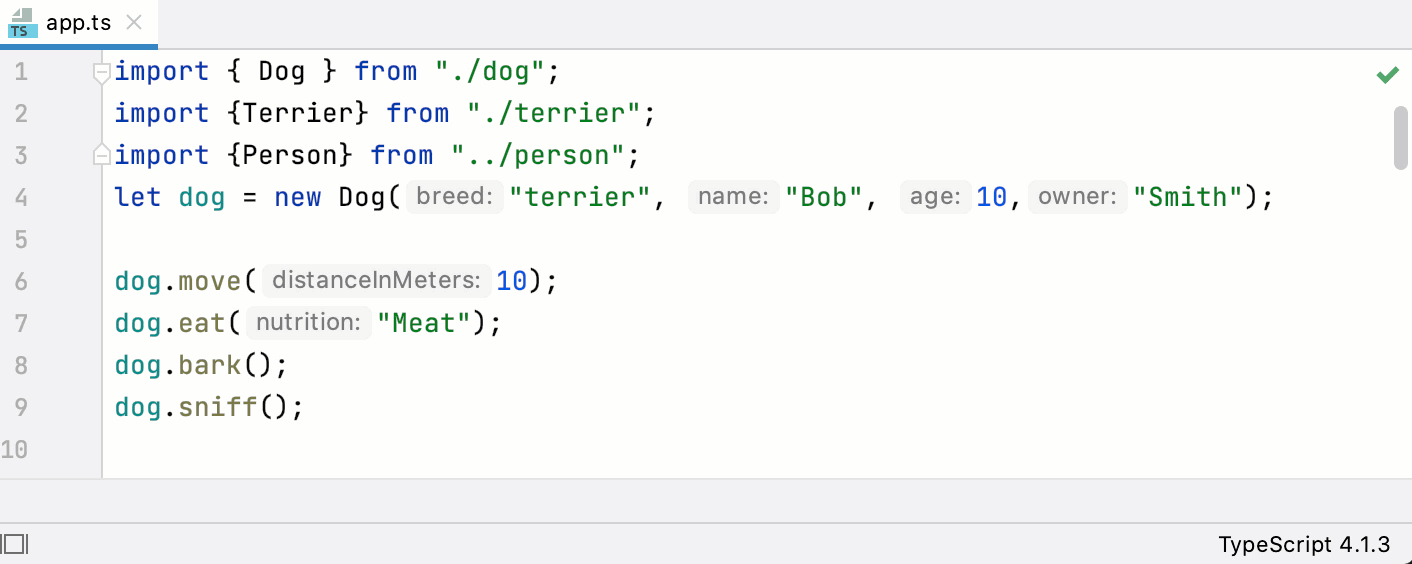Click the "distanceInMeters:" parameter hint
The width and height of the screenshot is (1412, 564).
378,281
